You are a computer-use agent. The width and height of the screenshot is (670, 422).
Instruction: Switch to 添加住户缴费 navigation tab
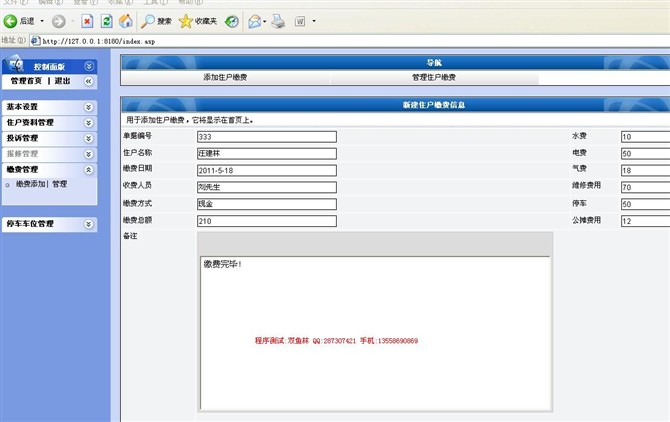(x=225, y=77)
